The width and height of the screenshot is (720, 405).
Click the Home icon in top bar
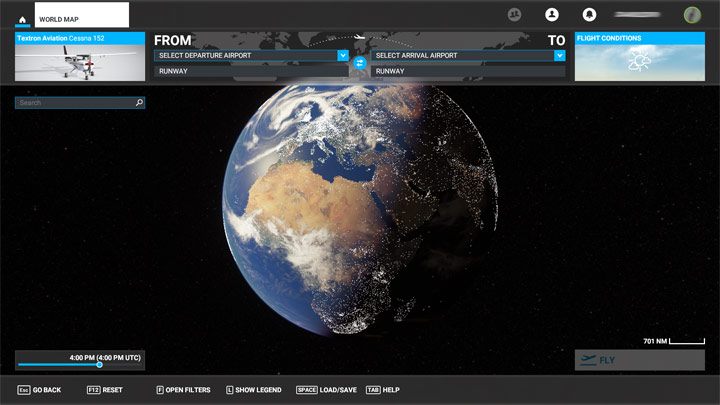tap(22, 18)
